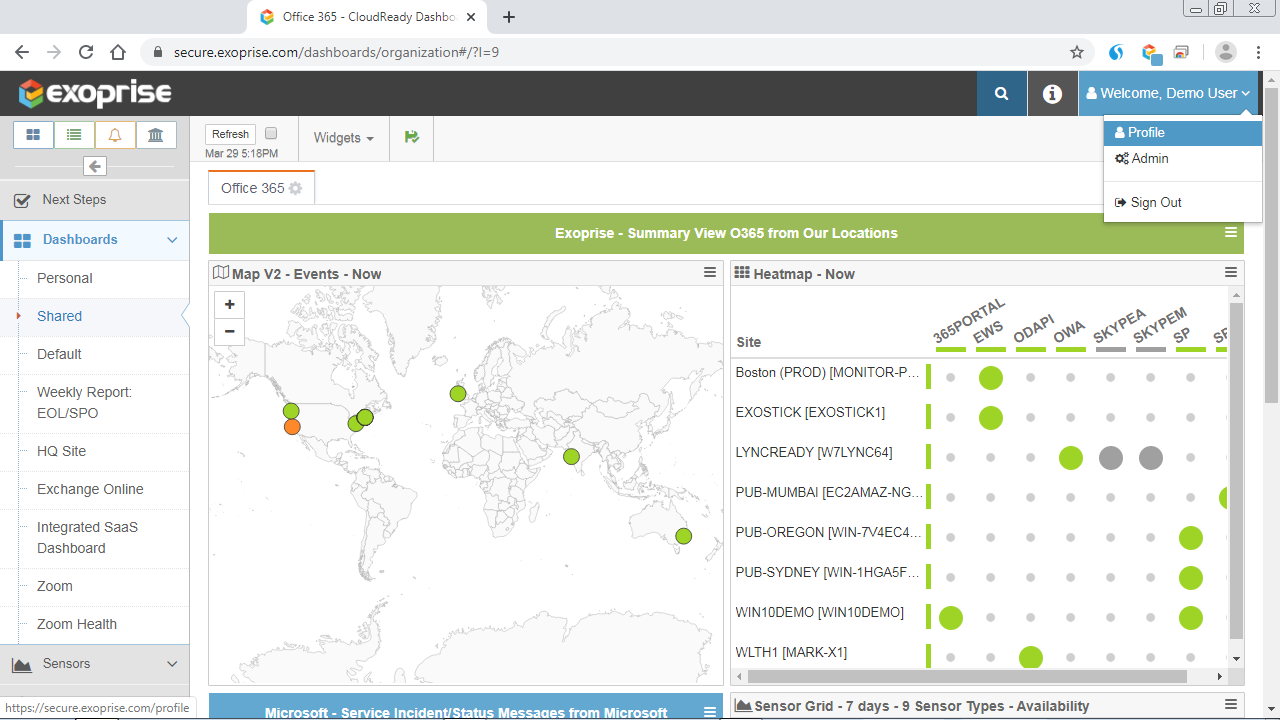The image size is (1280, 720).
Task: Click the EWS dot for Boston row
Action: (x=991, y=377)
